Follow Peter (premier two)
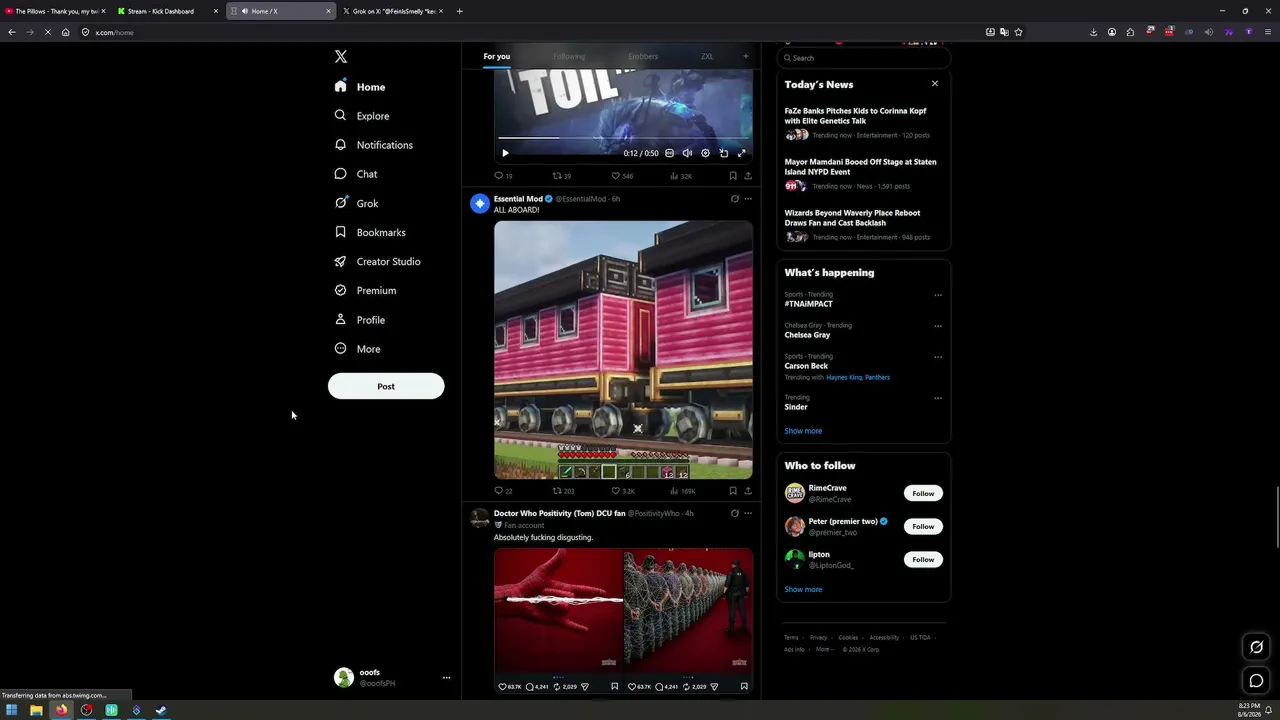 click(923, 526)
